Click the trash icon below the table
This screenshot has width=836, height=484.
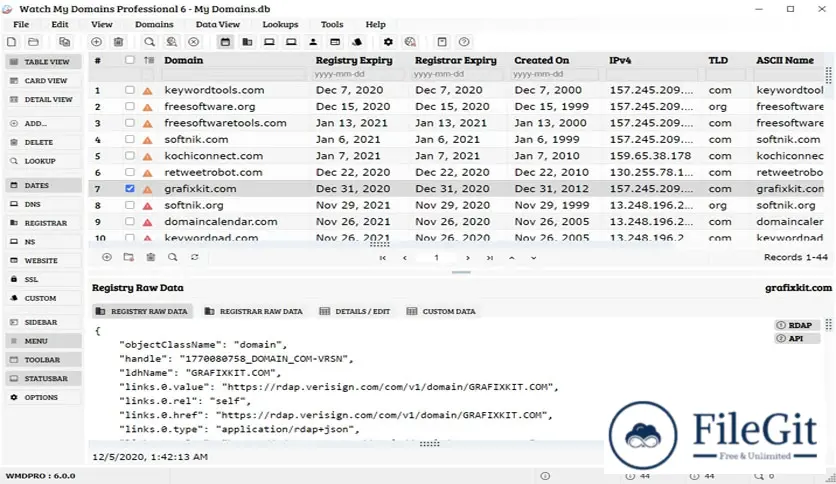coord(151,257)
